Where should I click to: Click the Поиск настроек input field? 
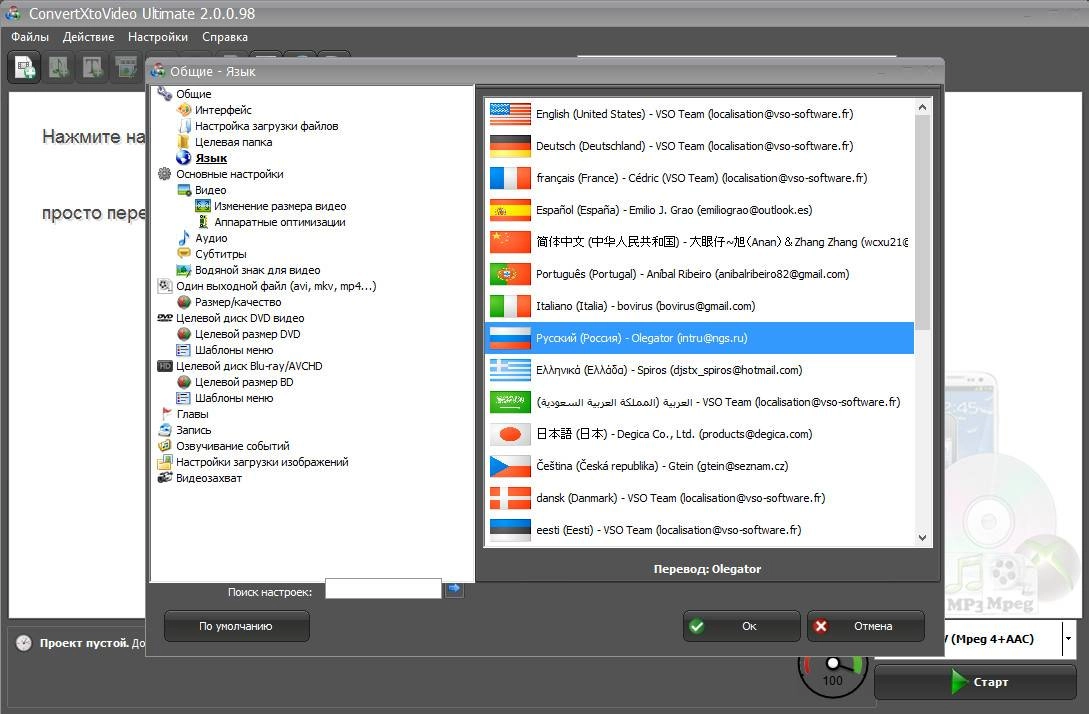[383, 588]
